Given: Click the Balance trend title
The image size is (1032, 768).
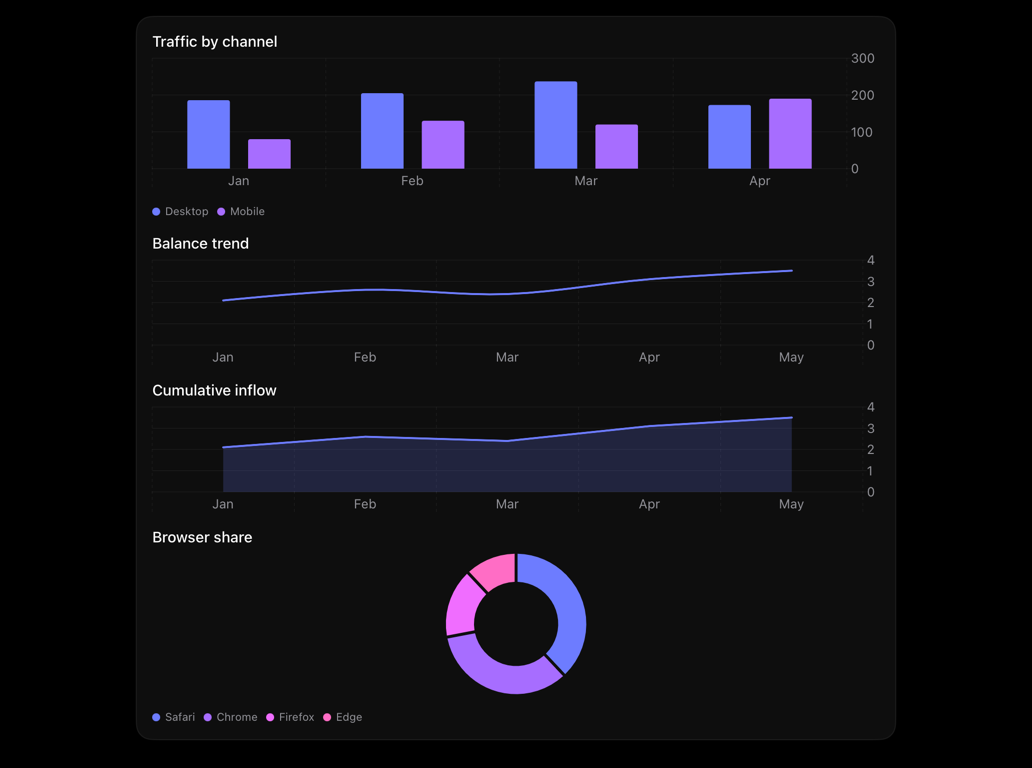Looking at the screenshot, I should (201, 243).
